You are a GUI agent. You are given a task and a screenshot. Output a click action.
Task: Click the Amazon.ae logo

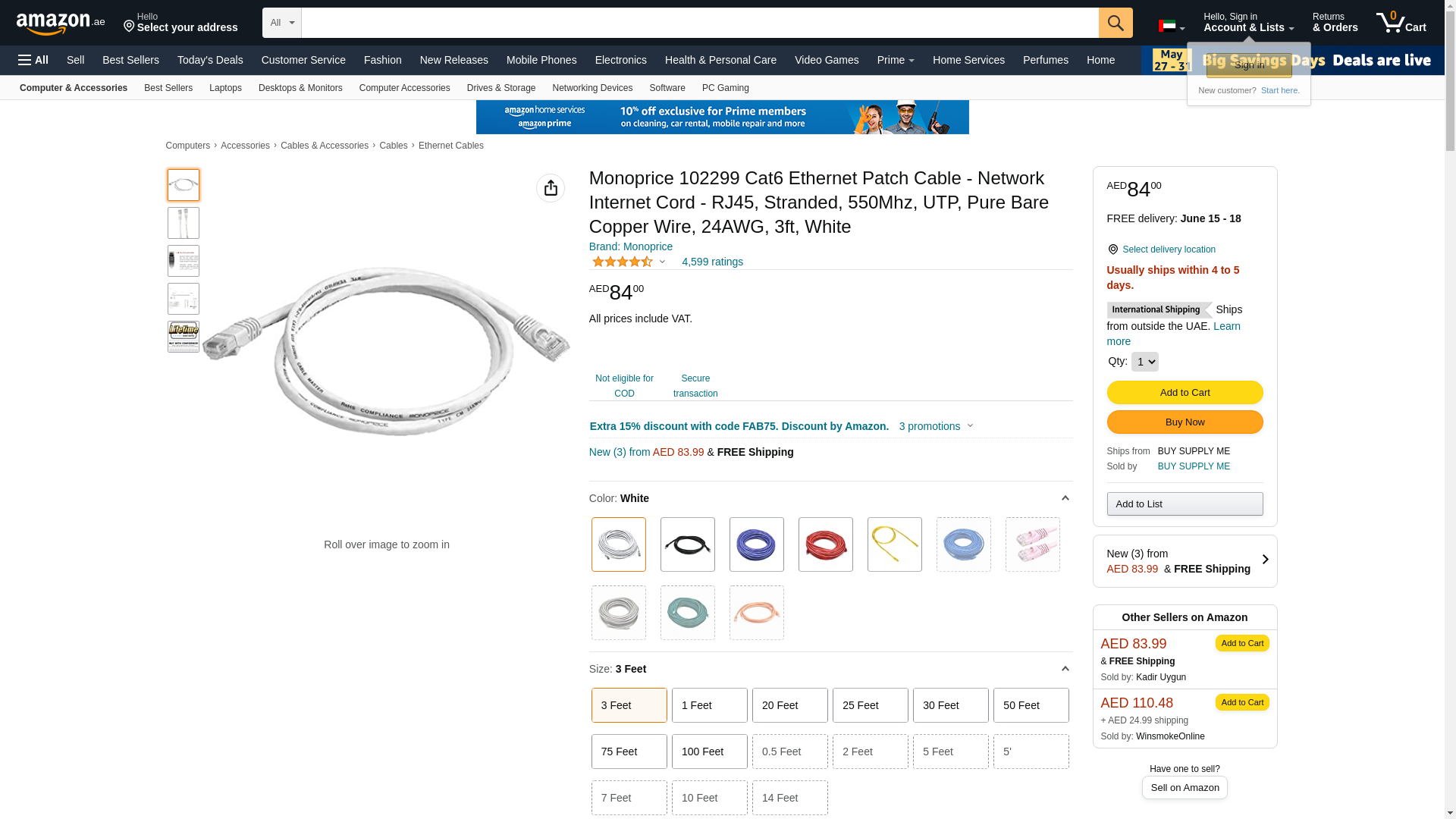61,24
